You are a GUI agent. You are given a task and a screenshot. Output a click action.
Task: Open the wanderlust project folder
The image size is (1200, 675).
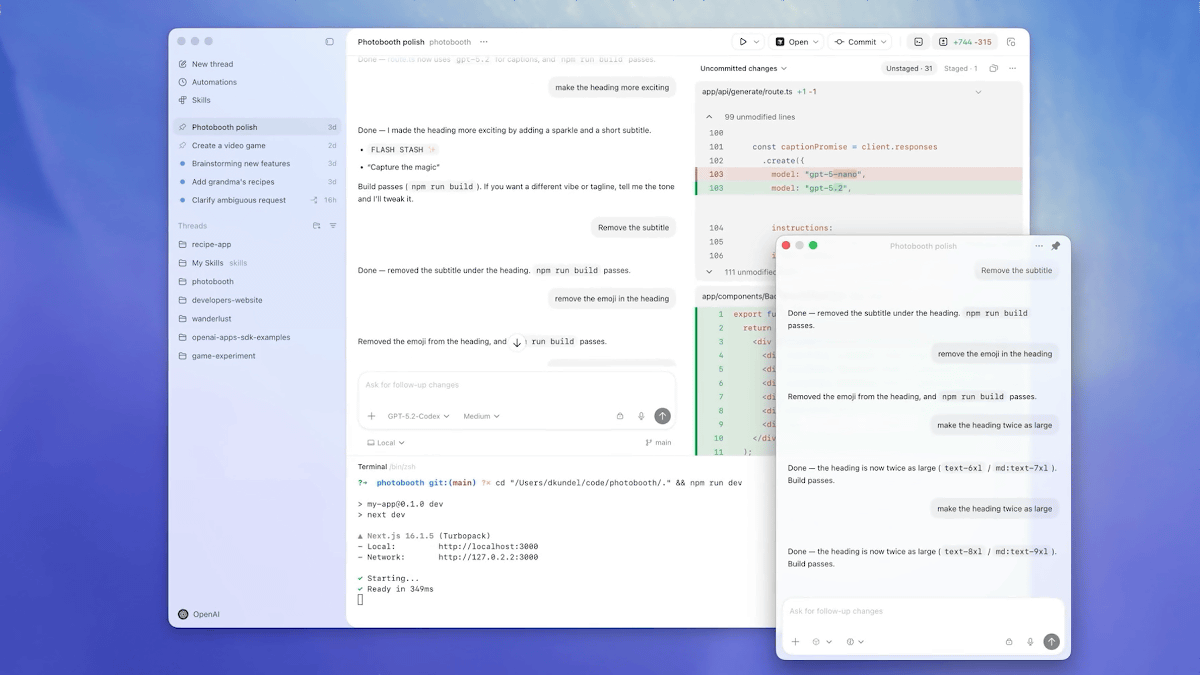[x=211, y=319]
